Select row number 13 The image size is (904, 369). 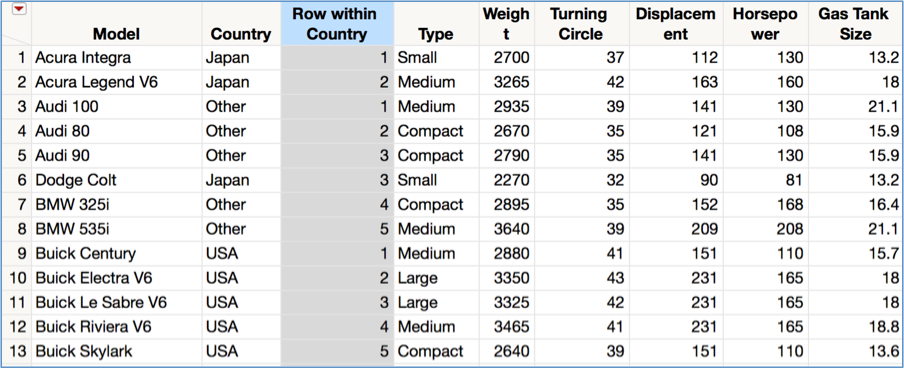[18, 351]
